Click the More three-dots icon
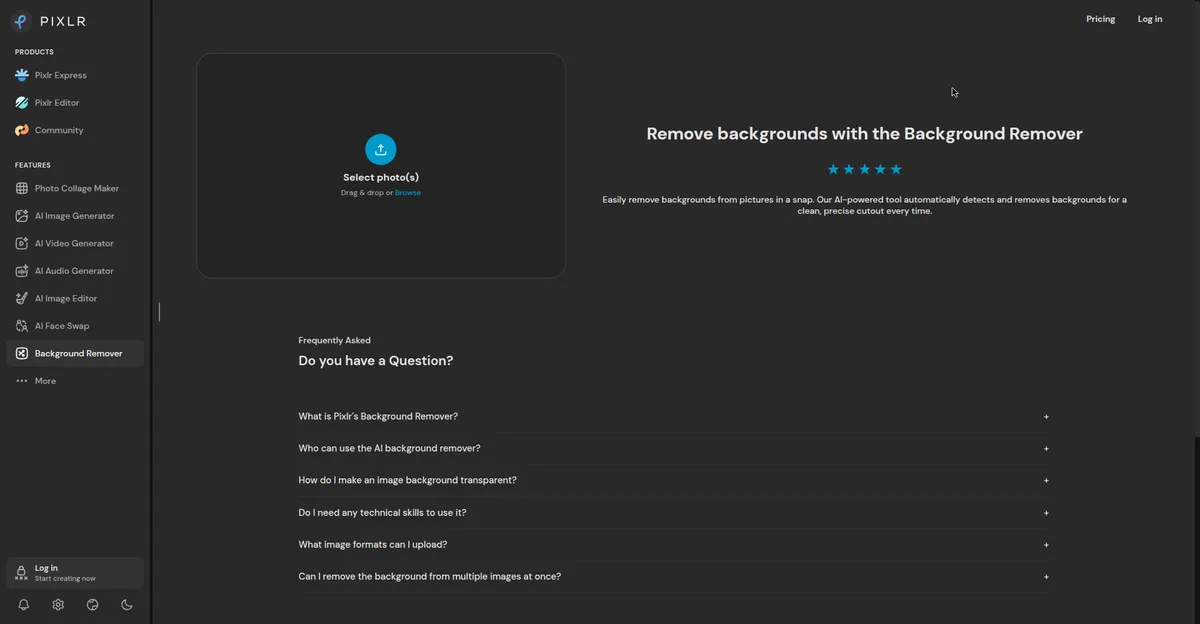Screen dimensions: 1200x624 point(22,381)
